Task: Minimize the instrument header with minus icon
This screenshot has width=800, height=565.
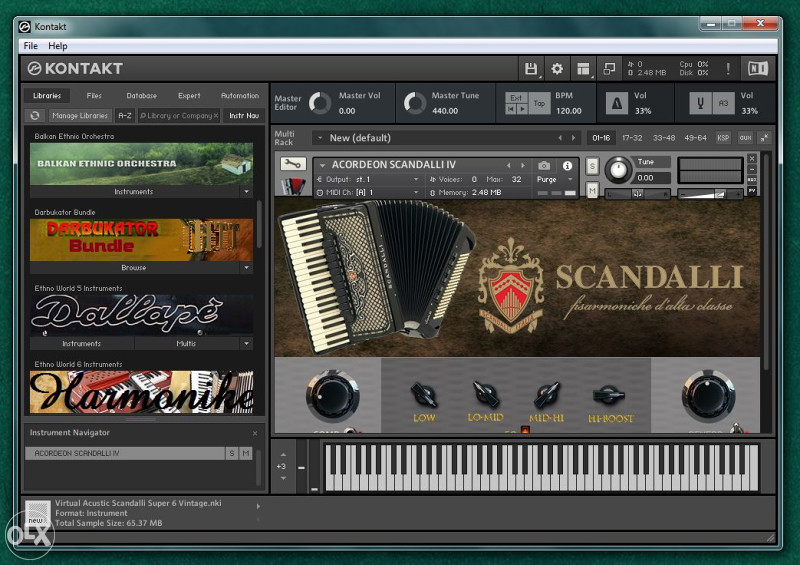Action: click(x=752, y=169)
